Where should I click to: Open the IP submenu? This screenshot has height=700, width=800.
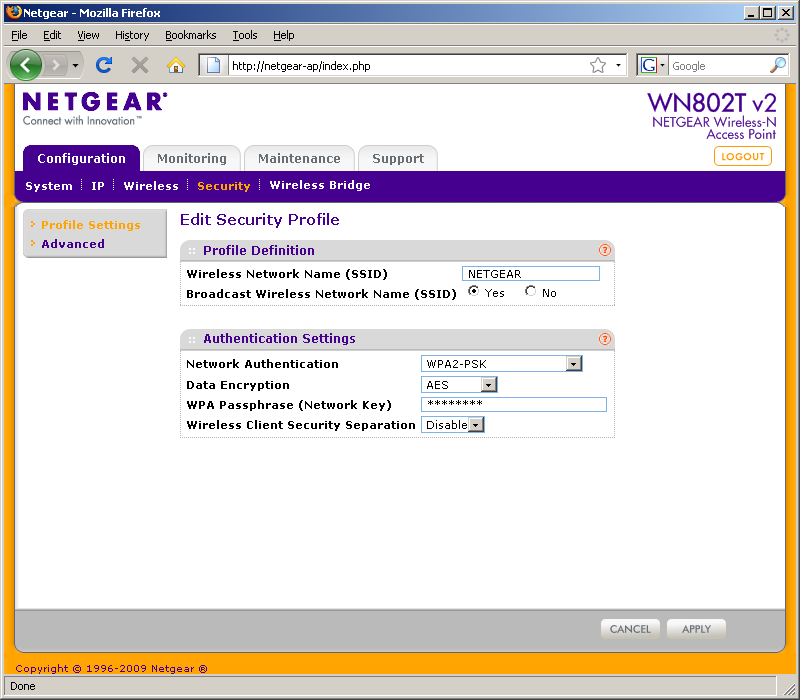(x=97, y=186)
